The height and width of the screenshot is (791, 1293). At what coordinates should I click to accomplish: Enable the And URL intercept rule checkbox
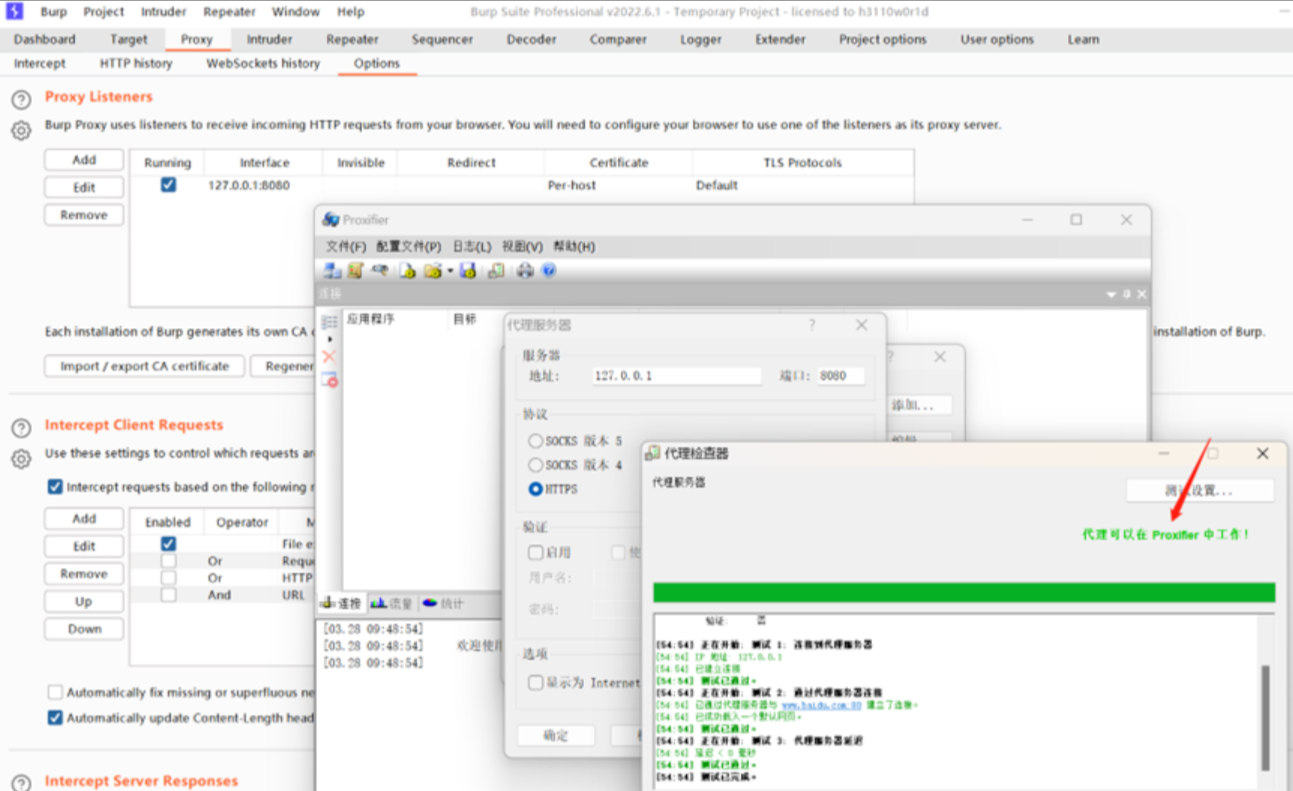click(168, 595)
